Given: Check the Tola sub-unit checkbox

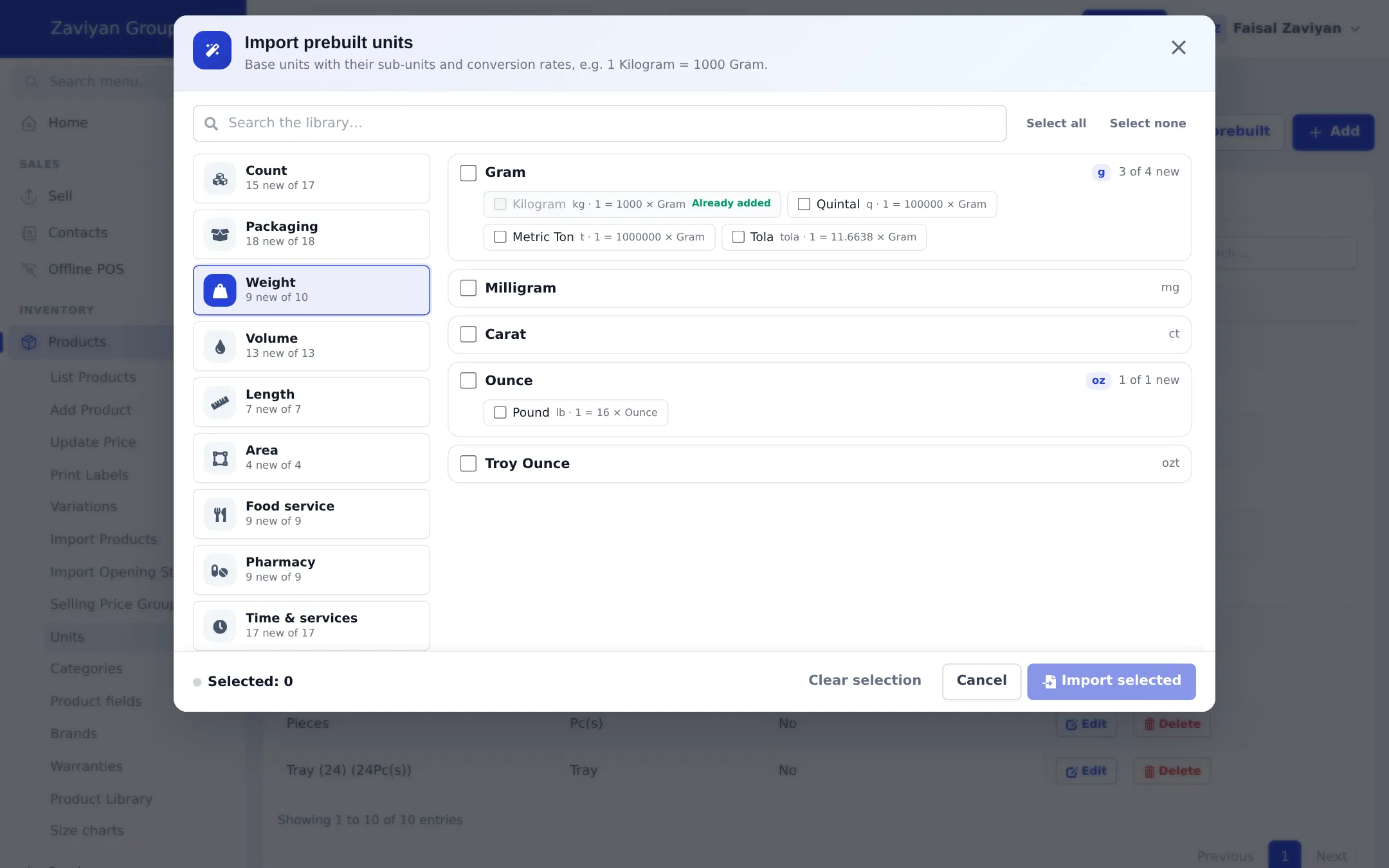Looking at the screenshot, I should pos(738,237).
